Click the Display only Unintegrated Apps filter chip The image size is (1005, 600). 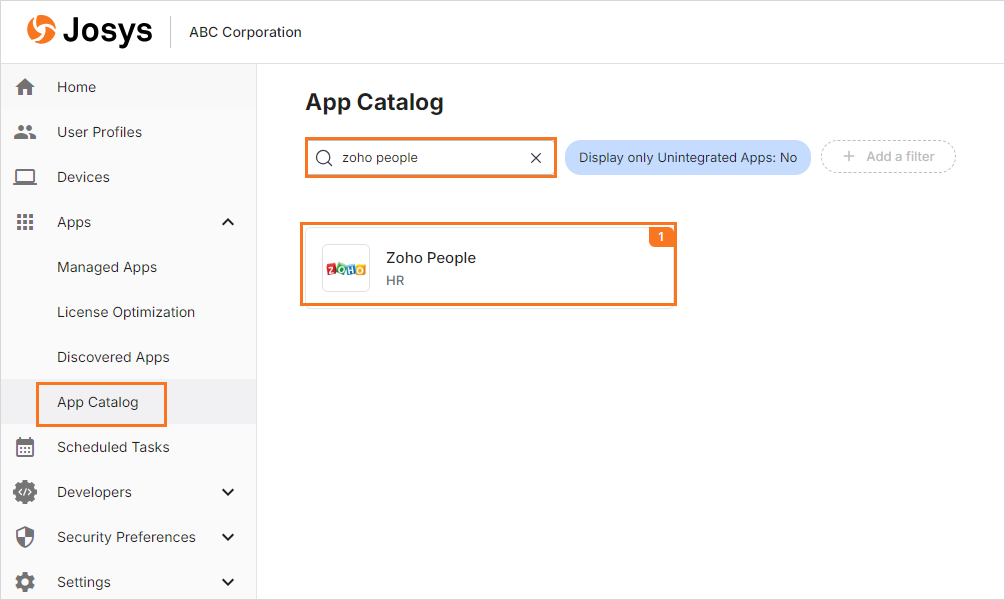pos(688,158)
